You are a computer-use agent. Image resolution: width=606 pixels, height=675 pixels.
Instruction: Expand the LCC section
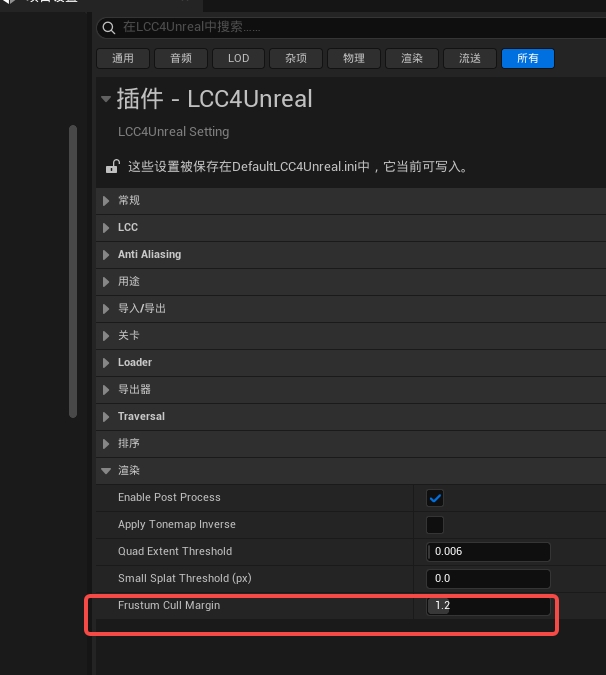point(106,228)
